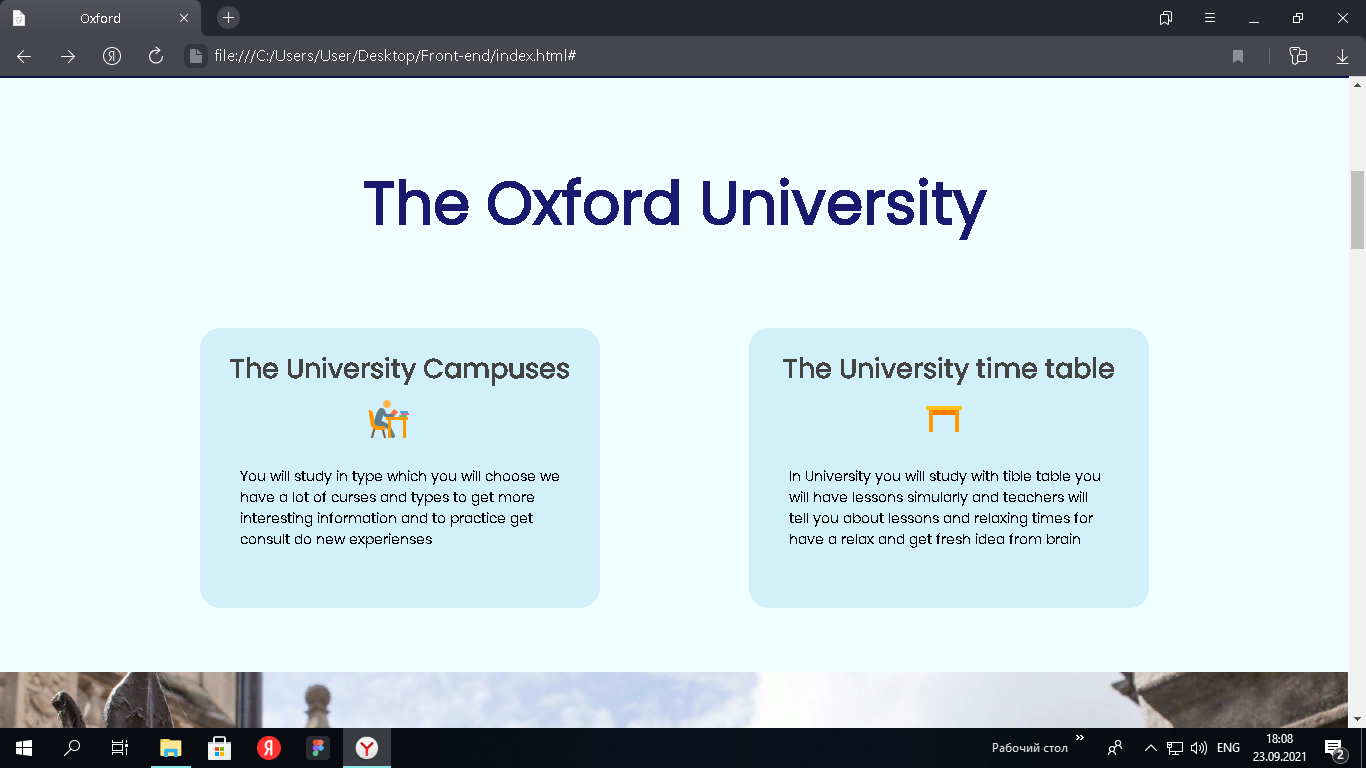1366x768 pixels.
Task: Reload the current page
Action: [156, 56]
